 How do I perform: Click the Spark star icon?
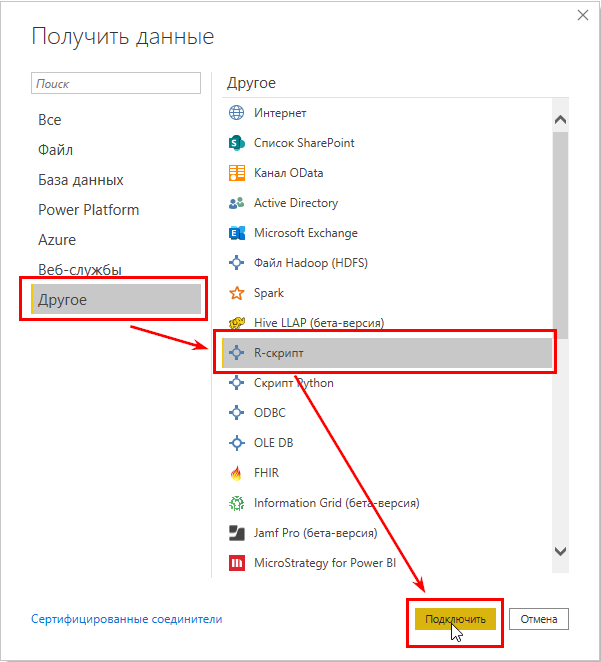(236, 293)
